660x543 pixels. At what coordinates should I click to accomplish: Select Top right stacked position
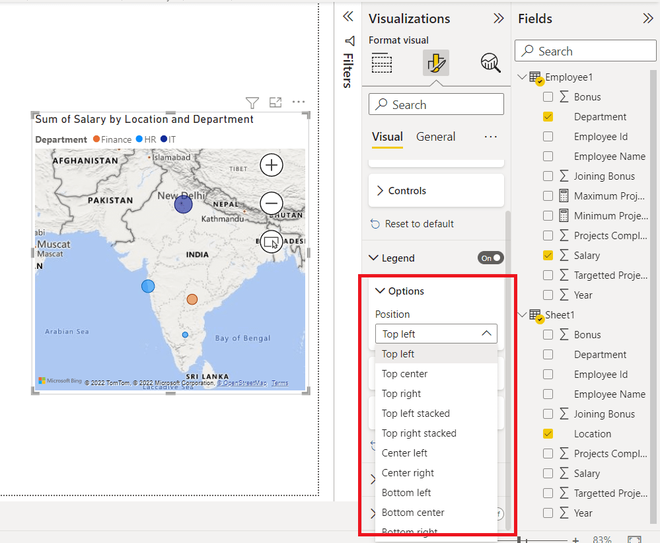436,433
